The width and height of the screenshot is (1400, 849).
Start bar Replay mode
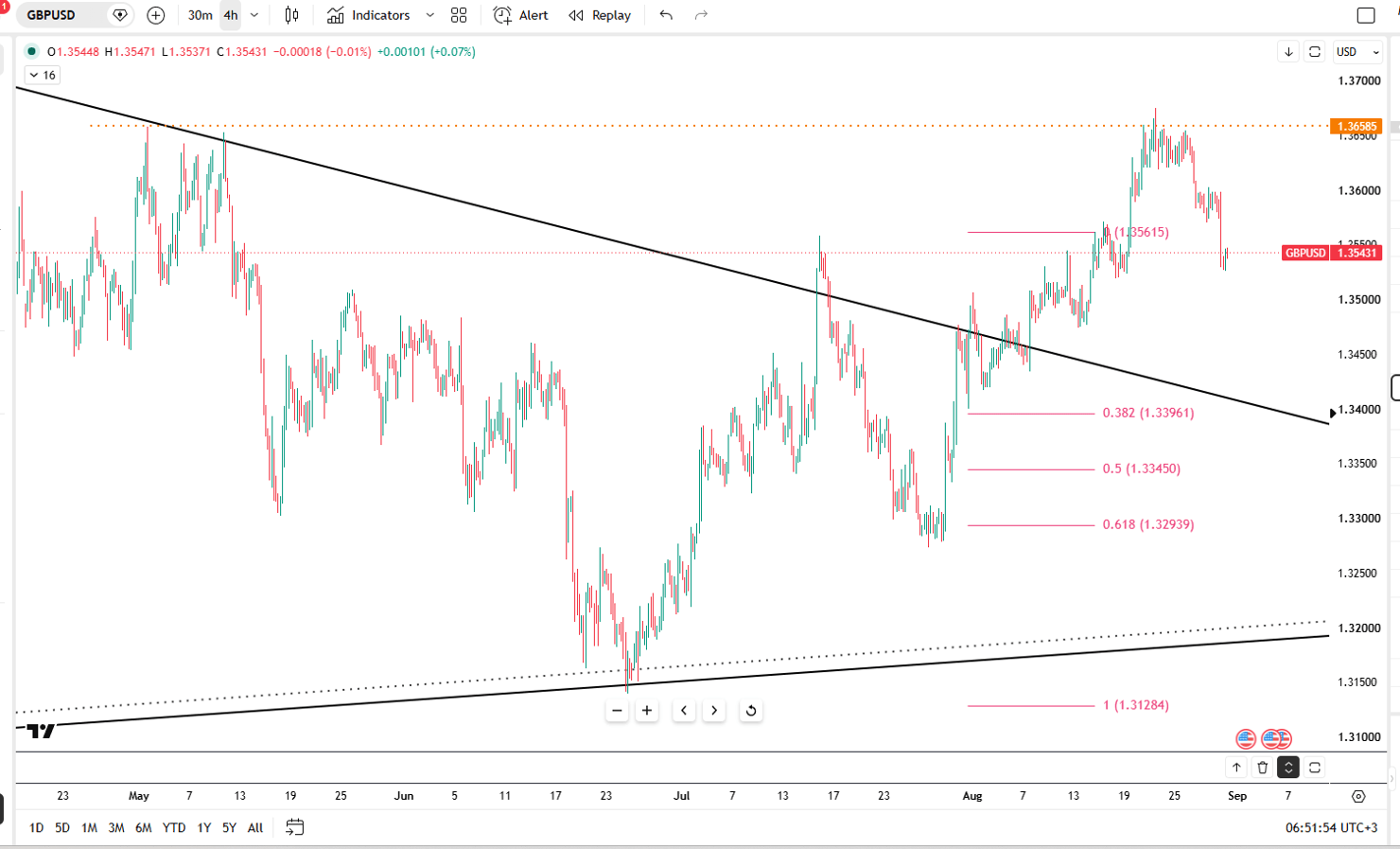(x=600, y=15)
